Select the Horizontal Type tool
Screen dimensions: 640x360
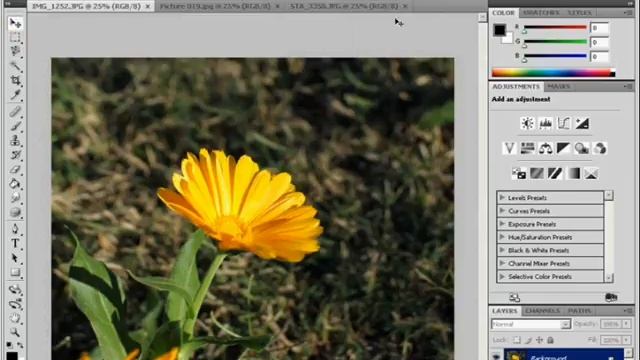tap(15, 243)
